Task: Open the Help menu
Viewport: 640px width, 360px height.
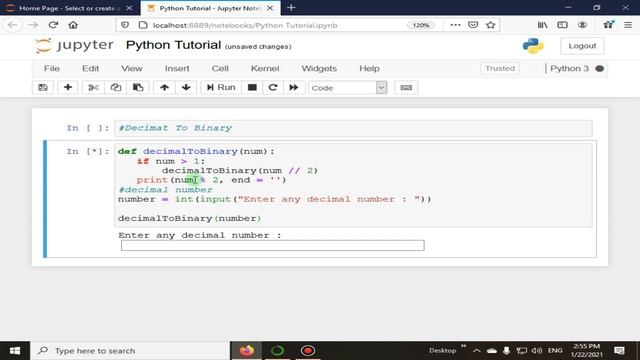Action: click(369, 69)
